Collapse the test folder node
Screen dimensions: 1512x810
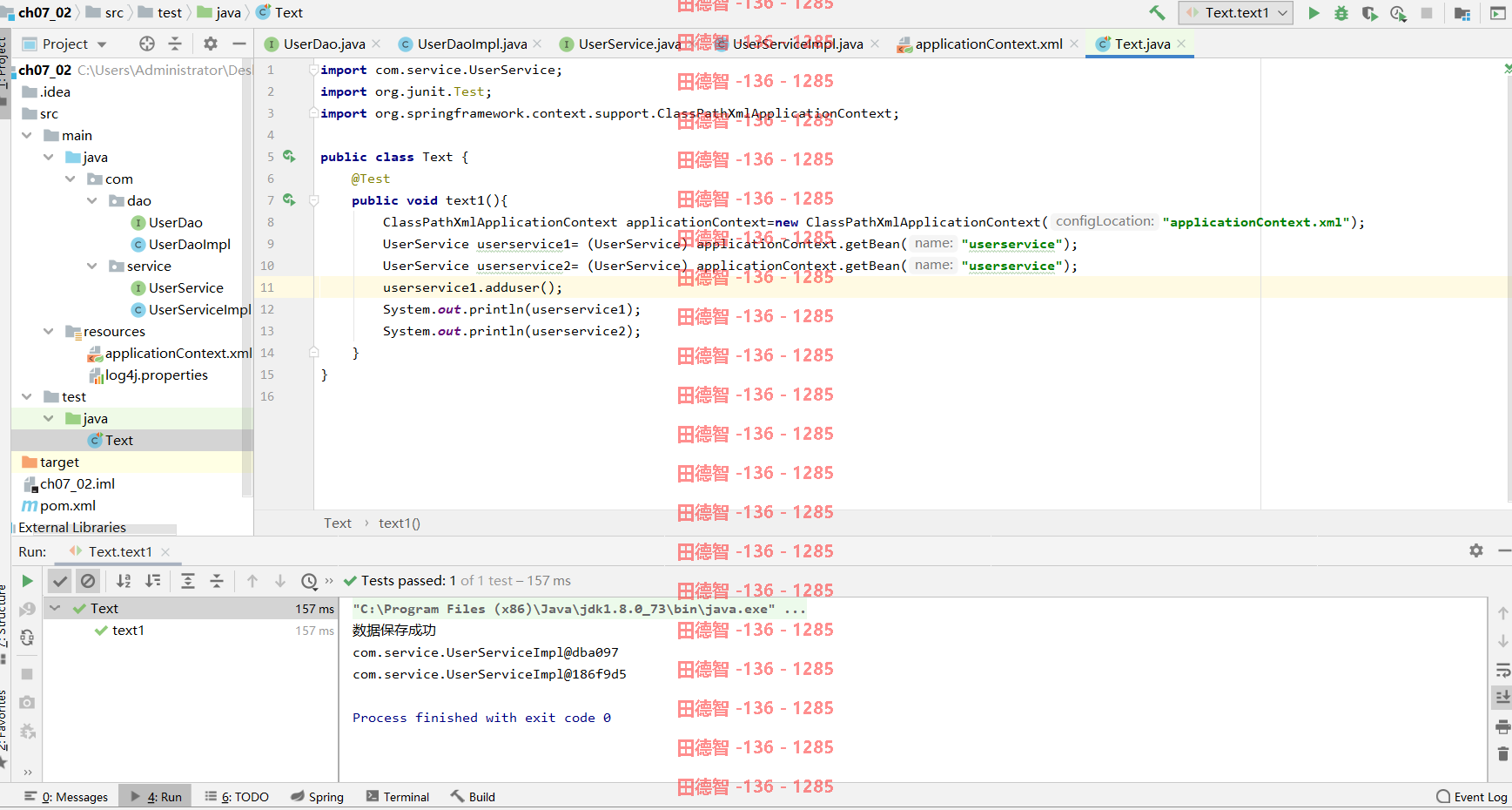pyautogui.click(x=27, y=396)
